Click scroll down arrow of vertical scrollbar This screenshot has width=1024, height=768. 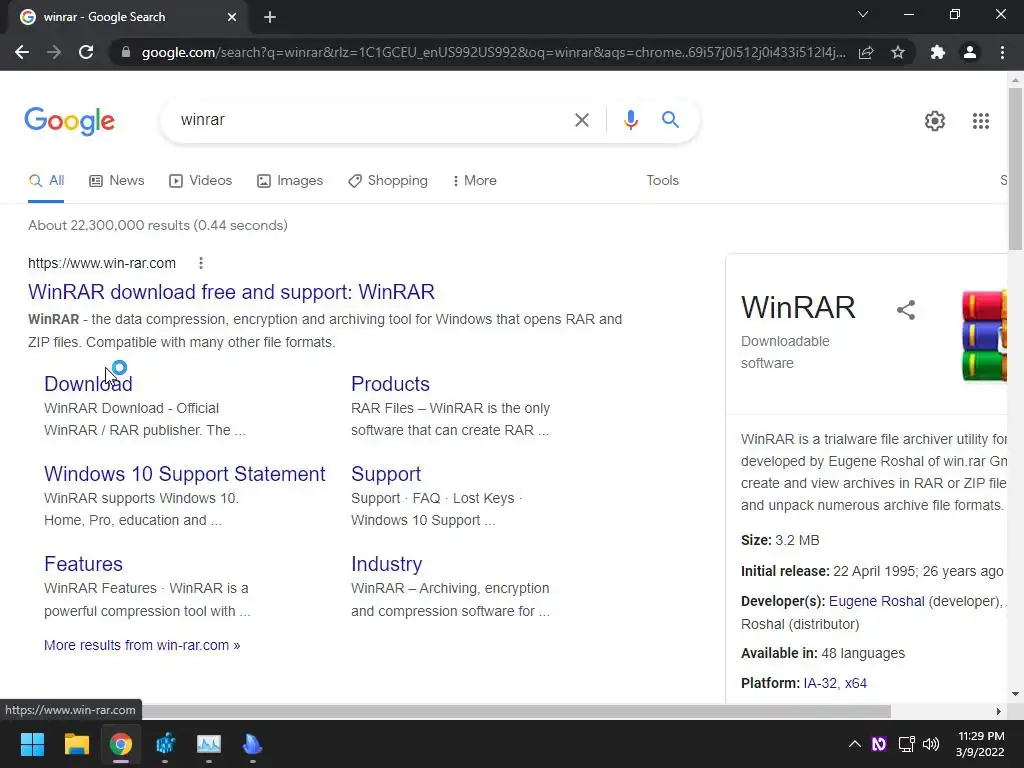(x=1015, y=694)
